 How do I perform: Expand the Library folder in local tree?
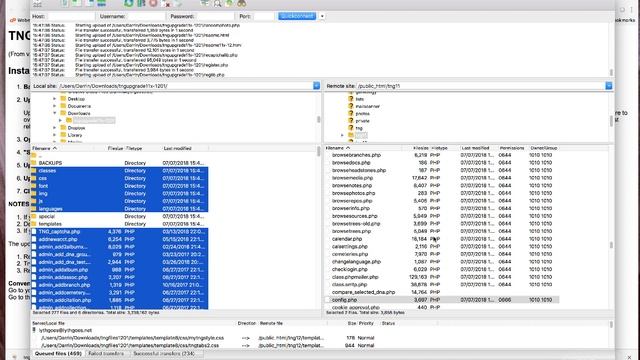(55, 135)
